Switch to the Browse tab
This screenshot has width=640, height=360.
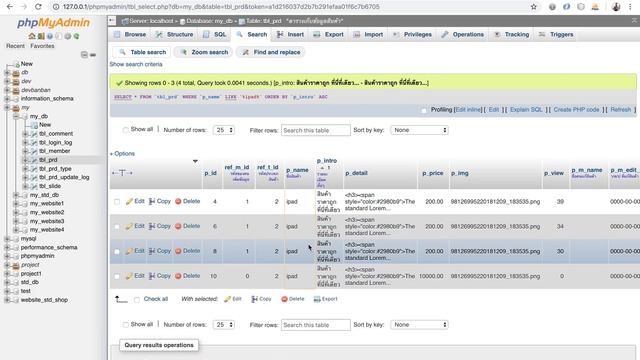130,35
